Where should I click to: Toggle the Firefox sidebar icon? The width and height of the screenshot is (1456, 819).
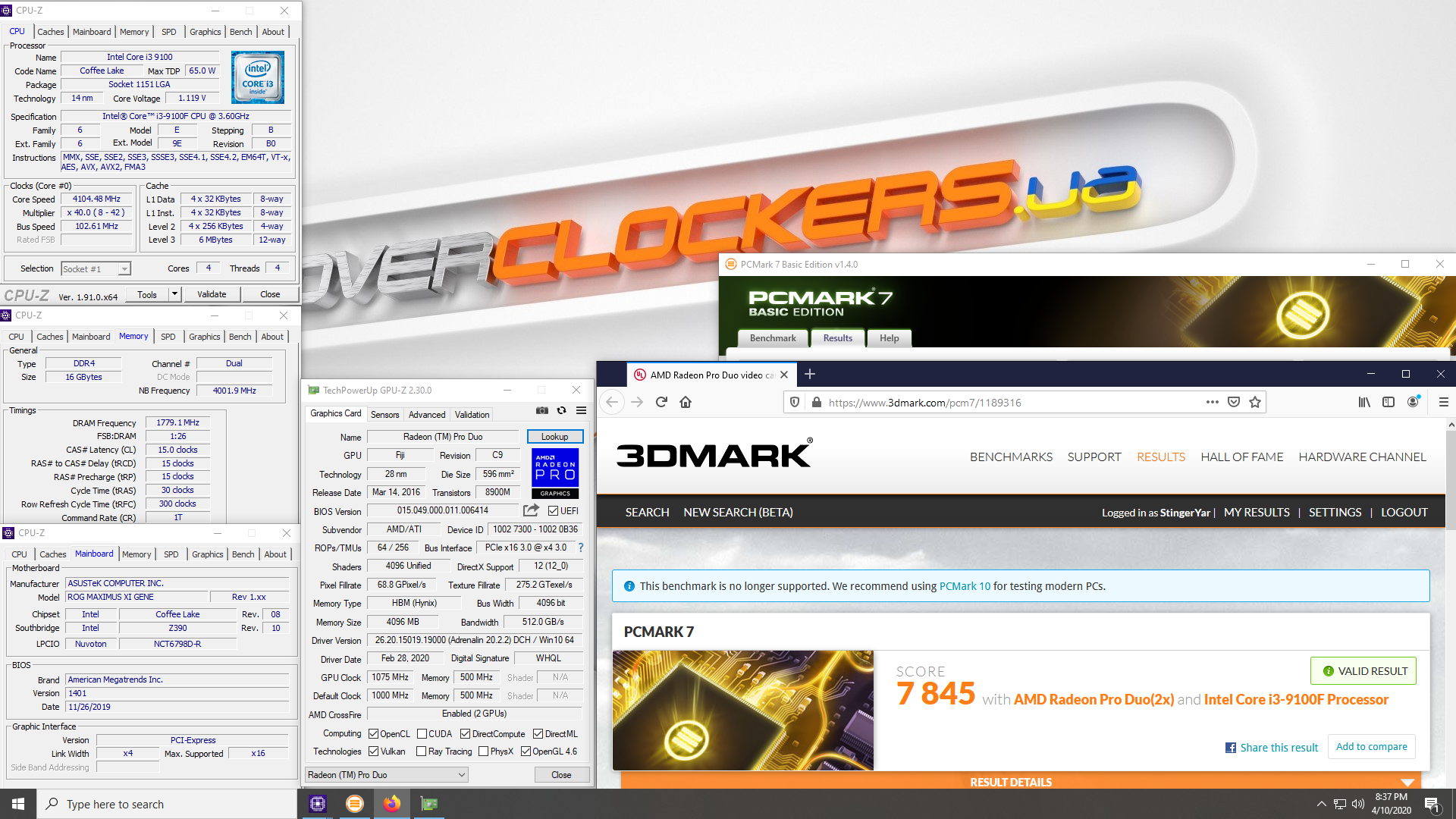tap(1389, 402)
